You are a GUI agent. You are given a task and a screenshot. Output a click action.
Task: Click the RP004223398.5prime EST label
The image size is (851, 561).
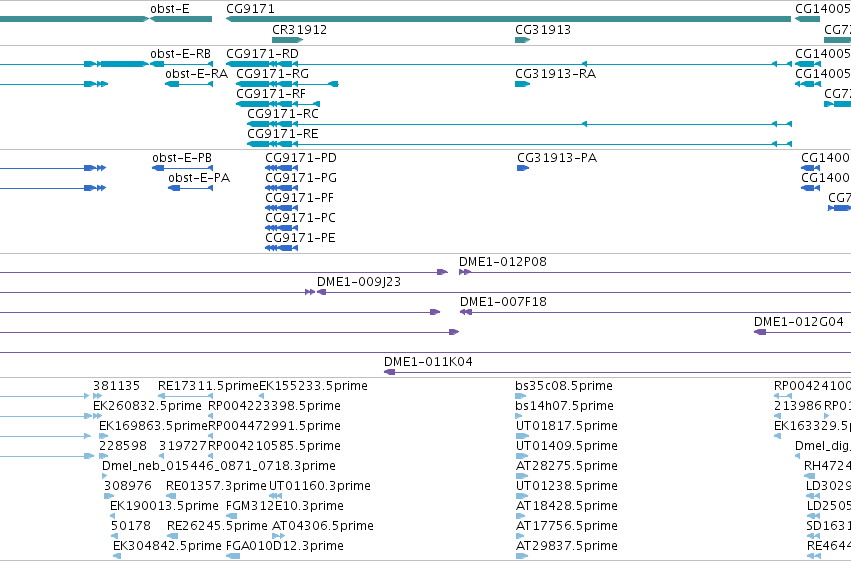coord(275,406)
